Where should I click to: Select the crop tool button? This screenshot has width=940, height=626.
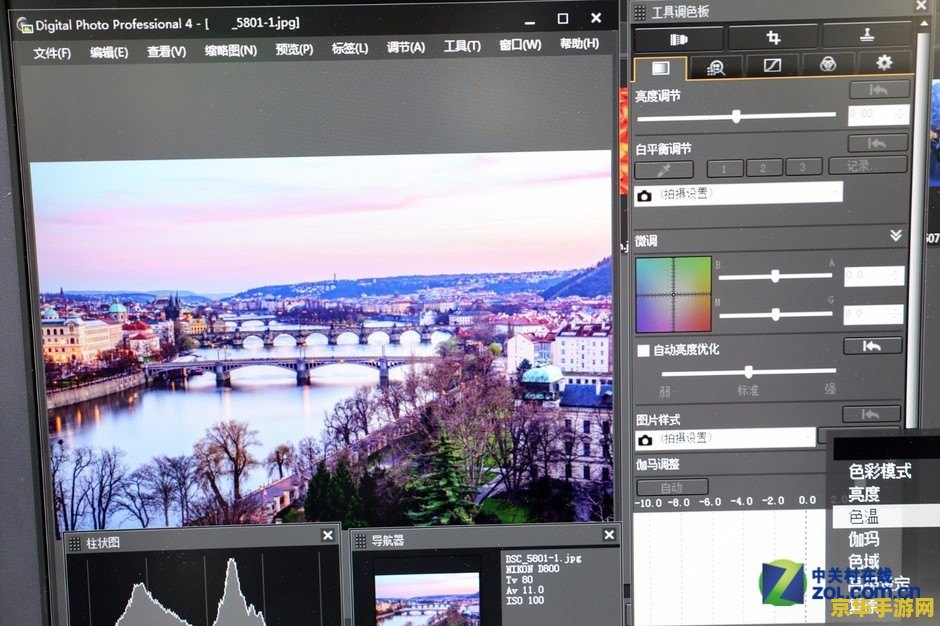click(x=772, y=38)
